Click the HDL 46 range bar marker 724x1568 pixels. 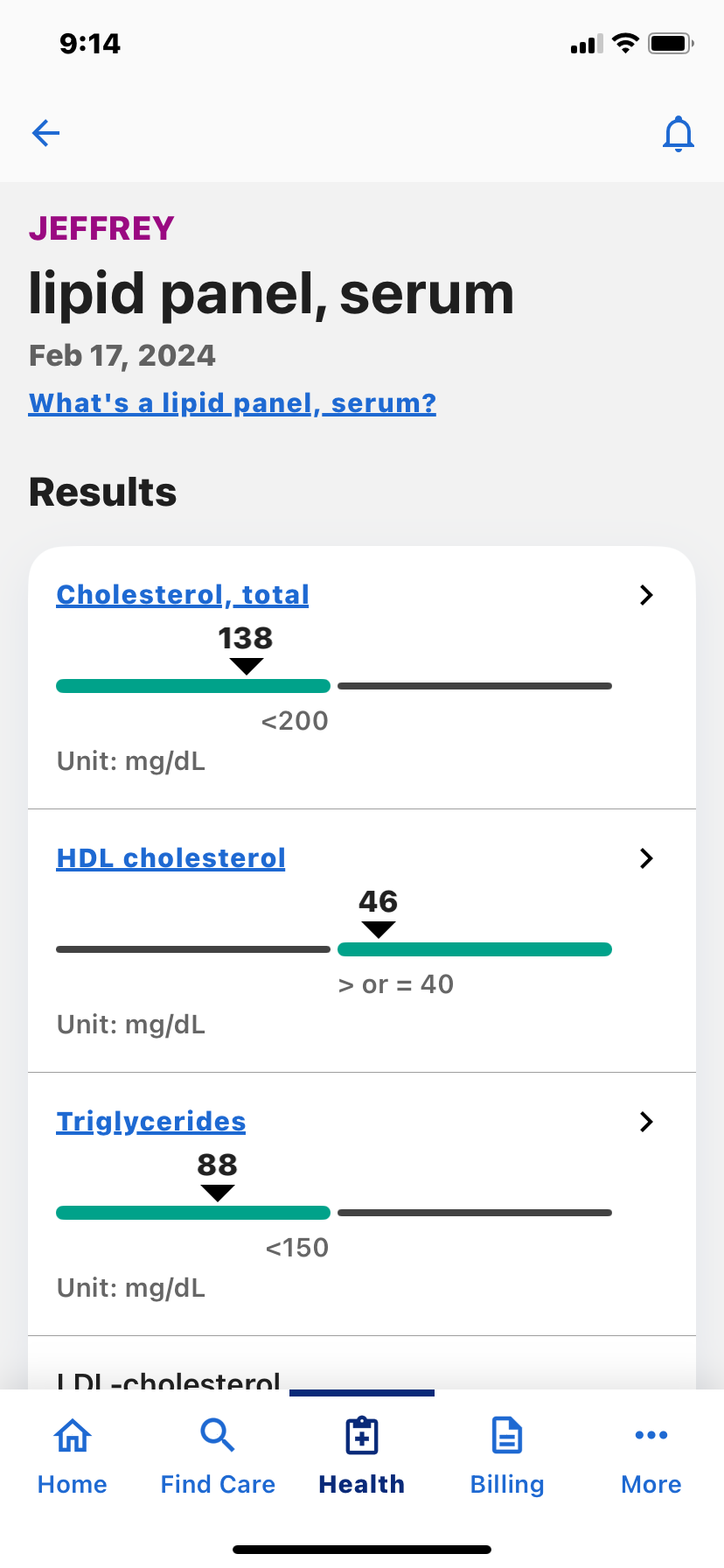coord(379,930)
